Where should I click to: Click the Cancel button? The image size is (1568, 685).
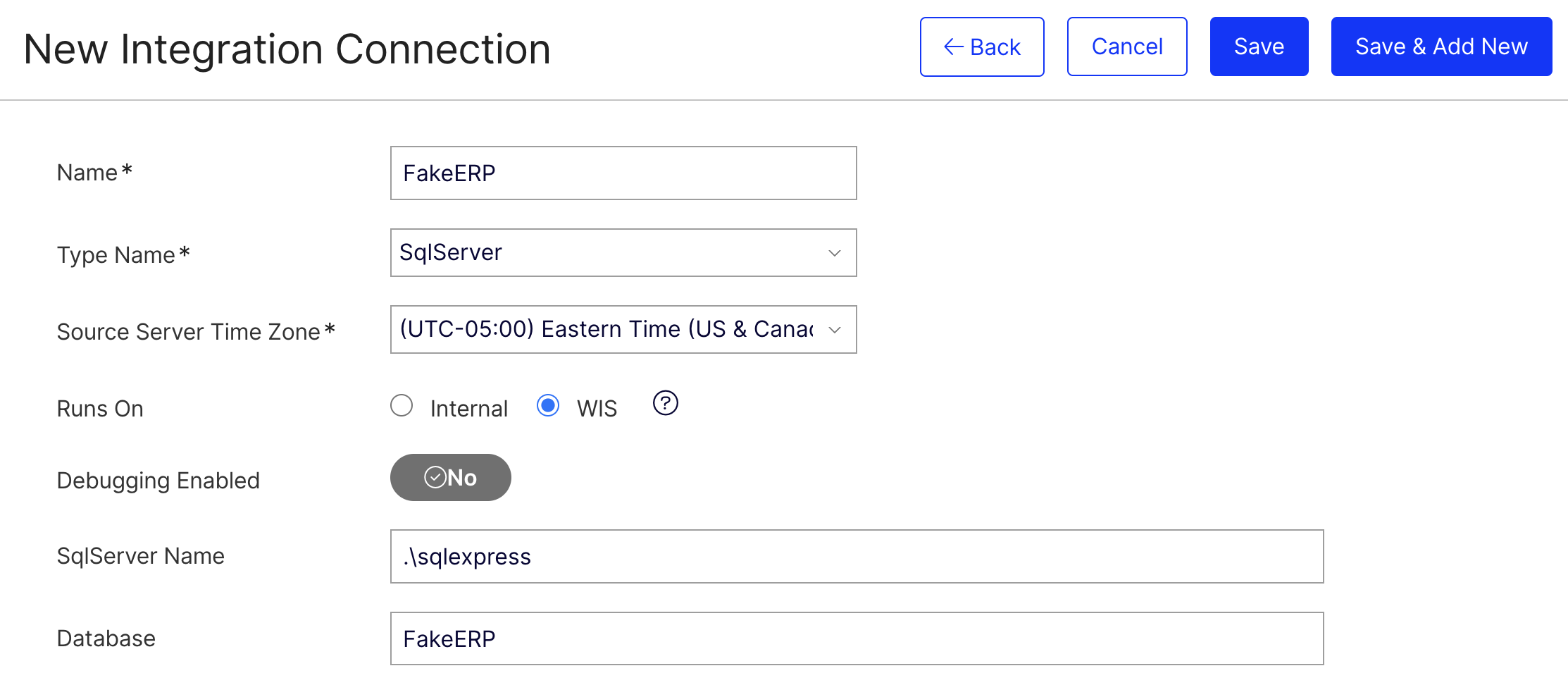pyautogui.click(x=1126, y=47)
